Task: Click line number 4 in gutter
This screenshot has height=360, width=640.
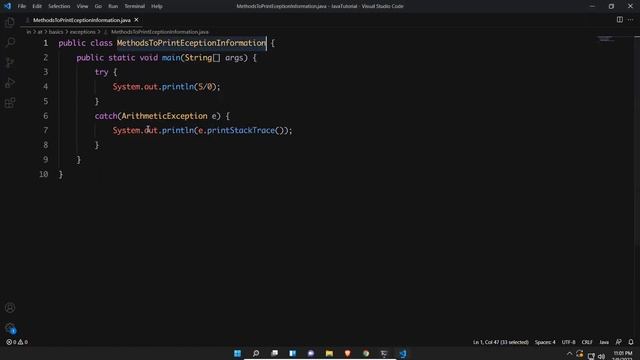Action: (x=45, y=87)
